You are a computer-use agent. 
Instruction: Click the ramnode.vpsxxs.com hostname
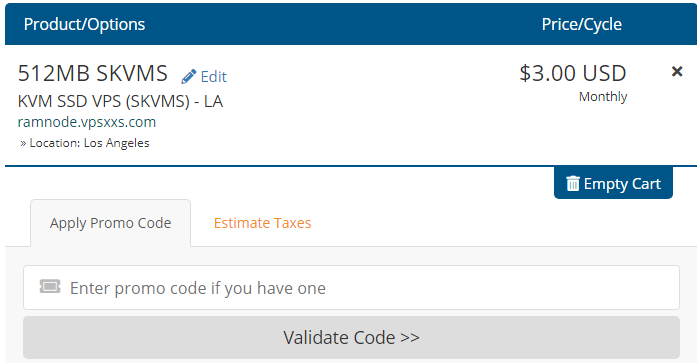click(x=87, y=122)
